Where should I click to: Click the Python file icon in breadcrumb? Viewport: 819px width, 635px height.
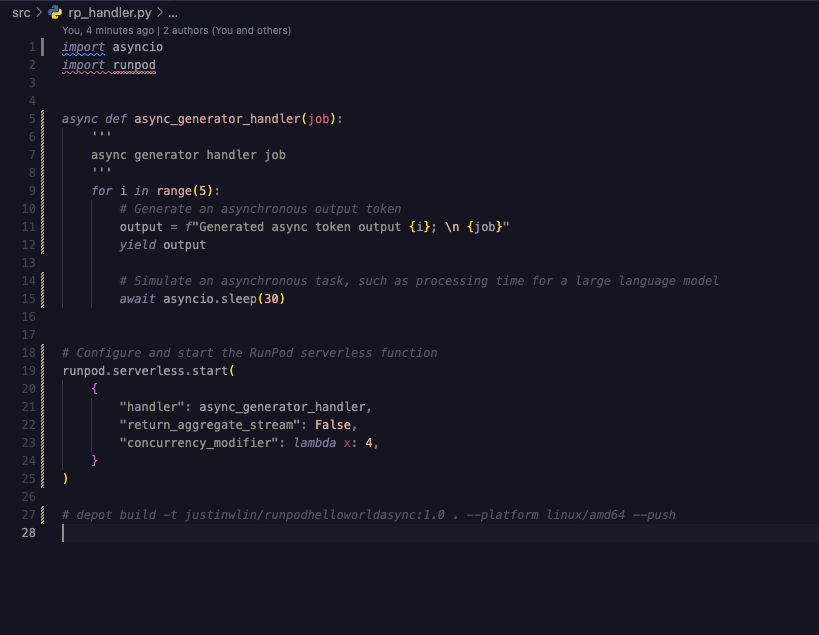tap(55, 13)
